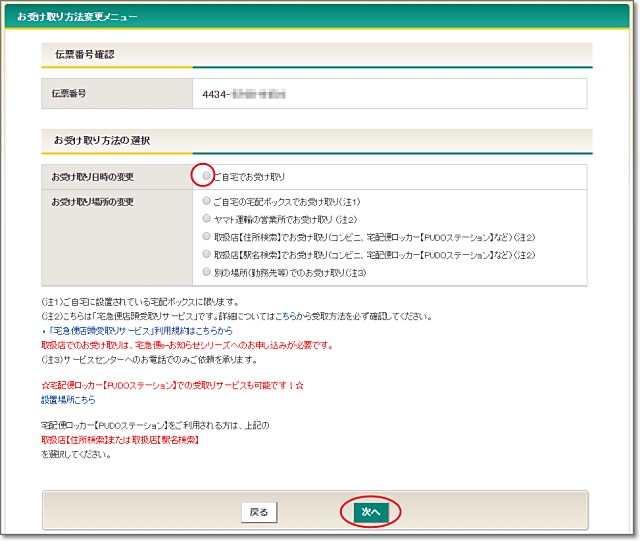Select the ご自宅でお受け取り radio button
The image size is (640, 541).
coord(207,176)
